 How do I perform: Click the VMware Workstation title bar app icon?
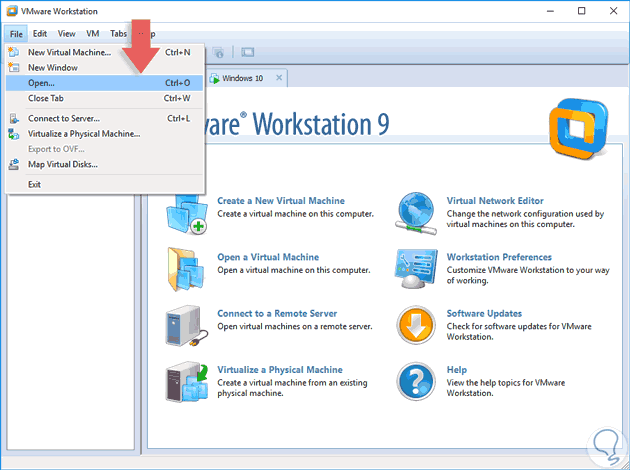(x=12, y=11)
